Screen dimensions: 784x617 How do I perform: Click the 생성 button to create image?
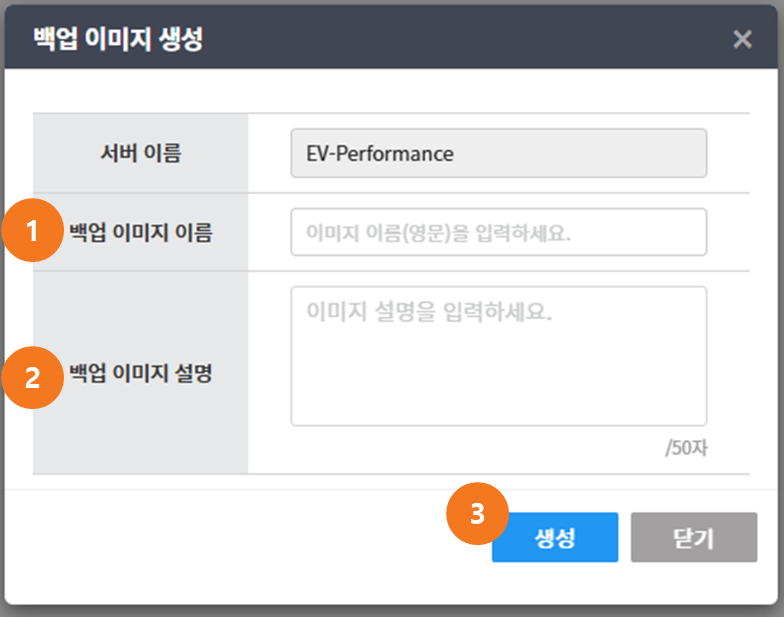click(554, 538)
